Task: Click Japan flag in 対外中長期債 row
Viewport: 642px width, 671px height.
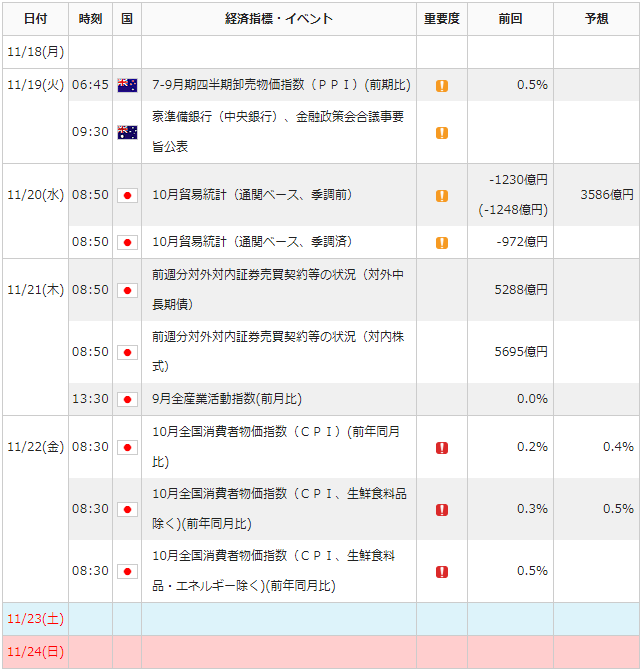Action: tap(127, 291)
